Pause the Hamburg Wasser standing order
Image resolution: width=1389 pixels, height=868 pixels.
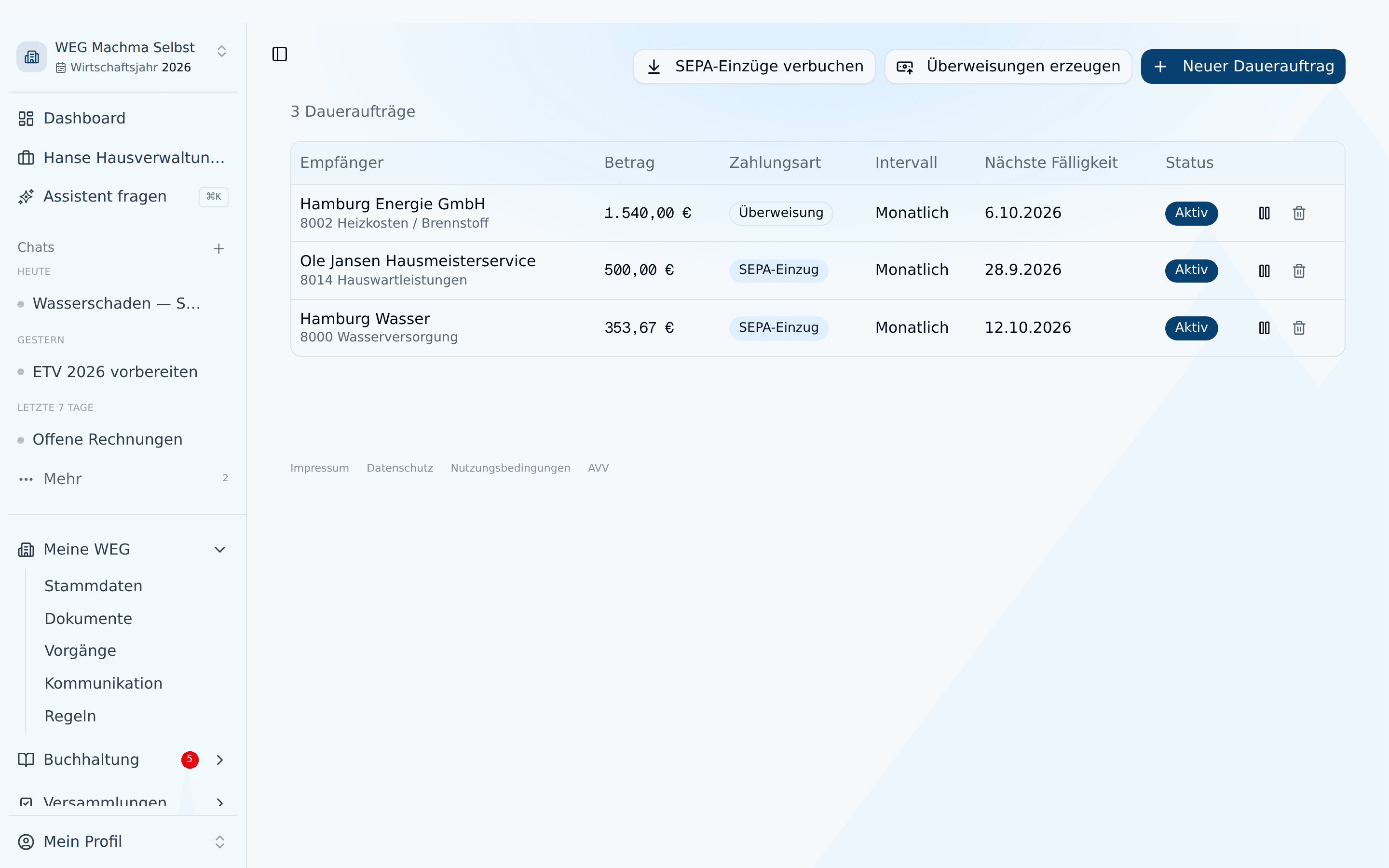click(x=1264, y=328)
